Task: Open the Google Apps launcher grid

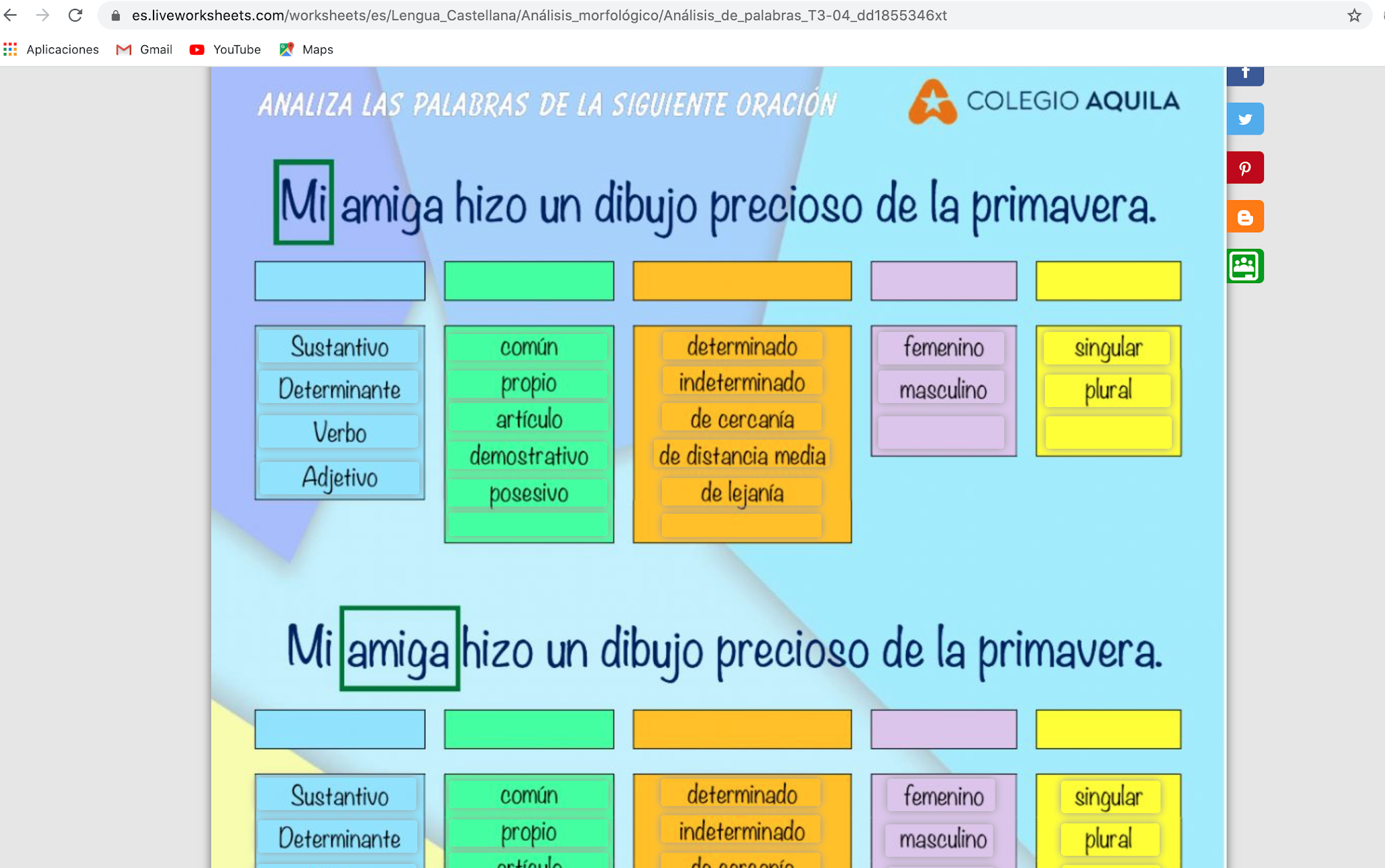Action: pyautogui.click(x=10, y=49)
